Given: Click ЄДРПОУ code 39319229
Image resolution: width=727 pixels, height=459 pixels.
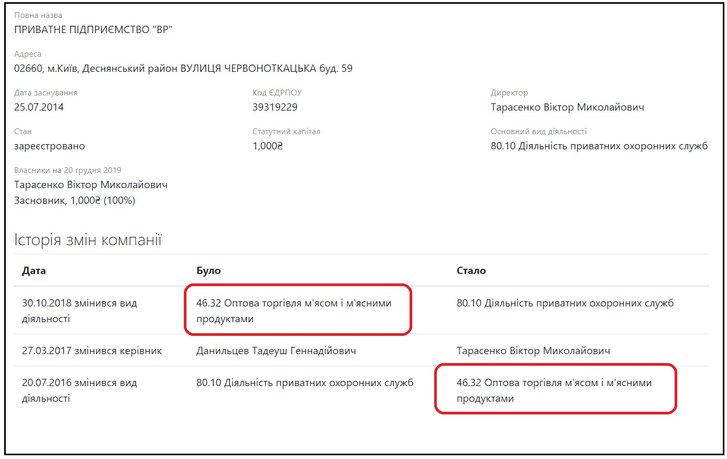Looking at the screenshot, I should (x=275, y=106).
